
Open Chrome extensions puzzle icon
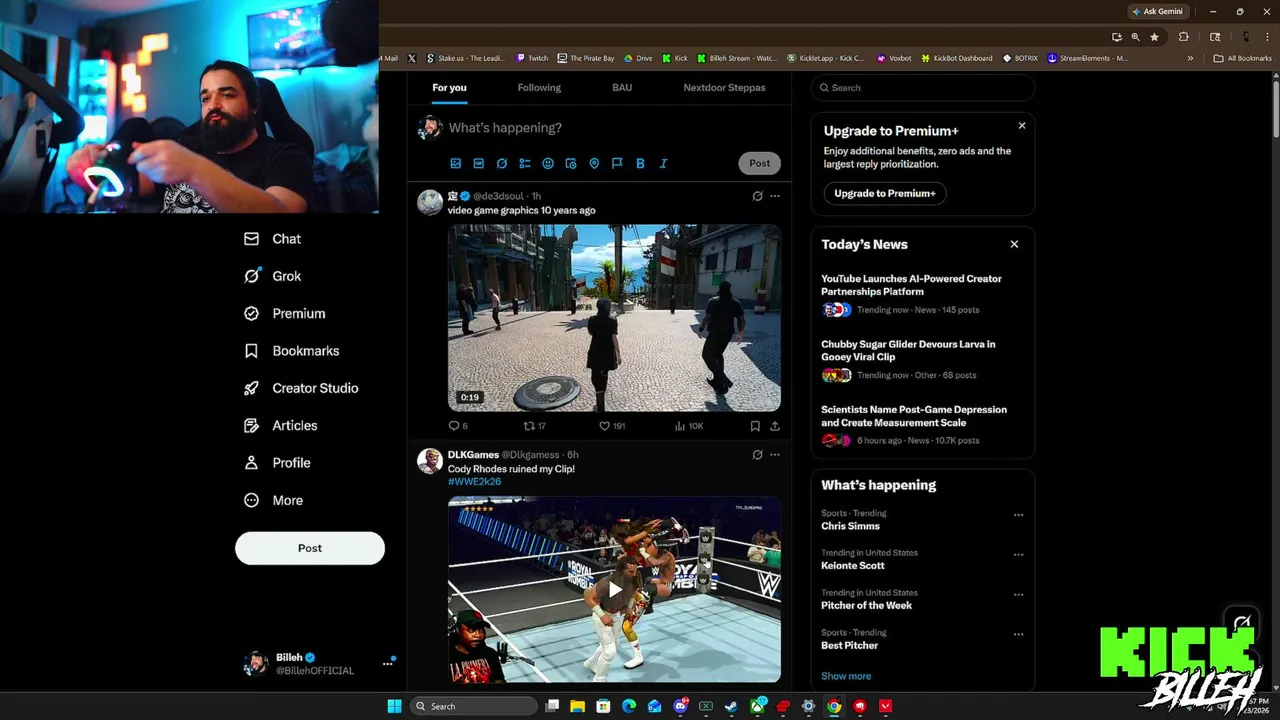[x=1184, y=37]
